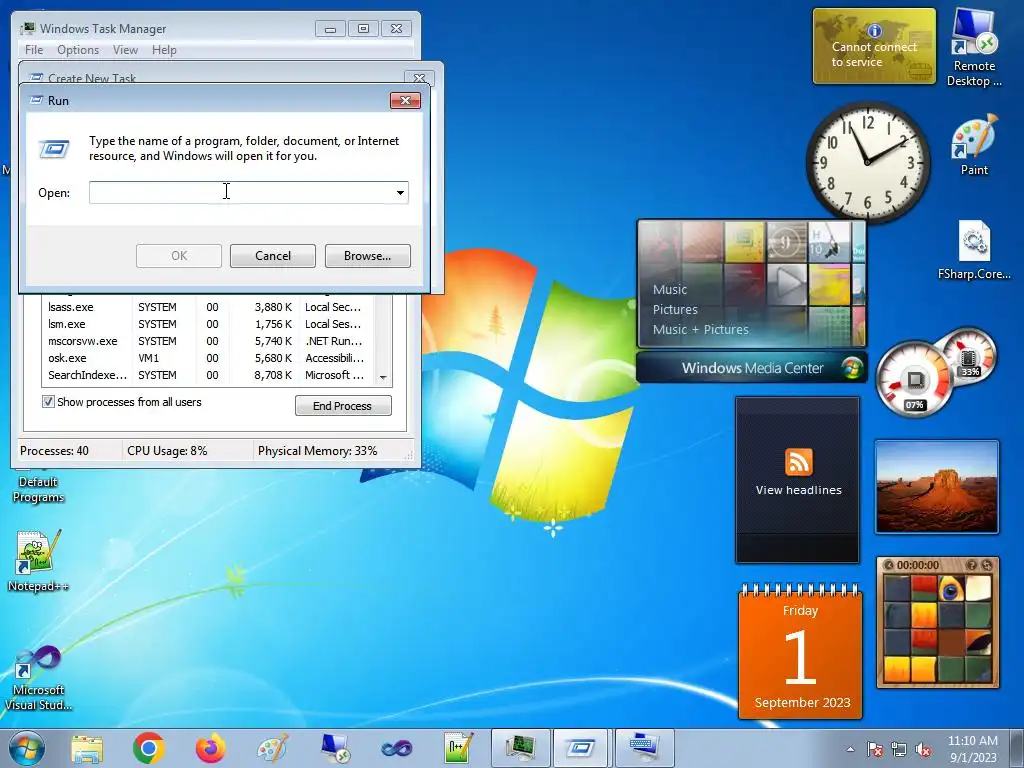
Task: Switch to Run dialog taskbar button
Action: [581, 748]
